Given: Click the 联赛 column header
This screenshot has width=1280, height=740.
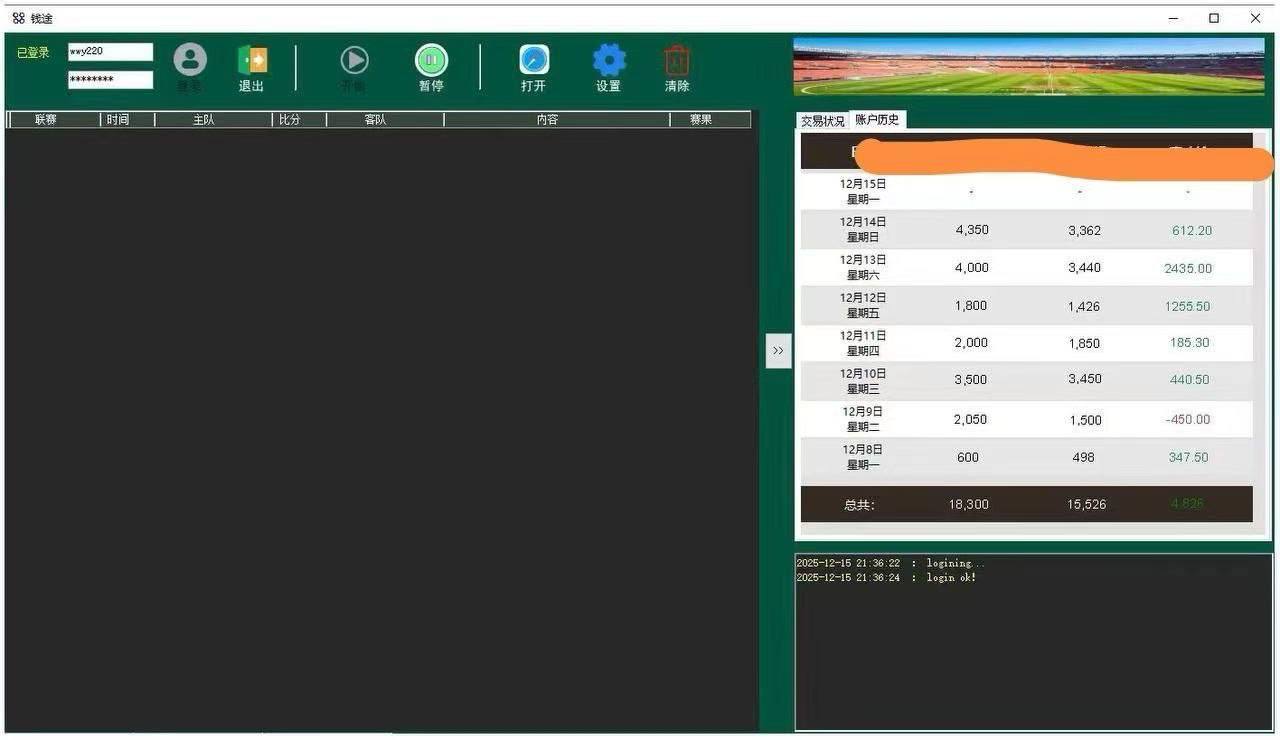Looking at the screenshot, I should click(46, 120).
